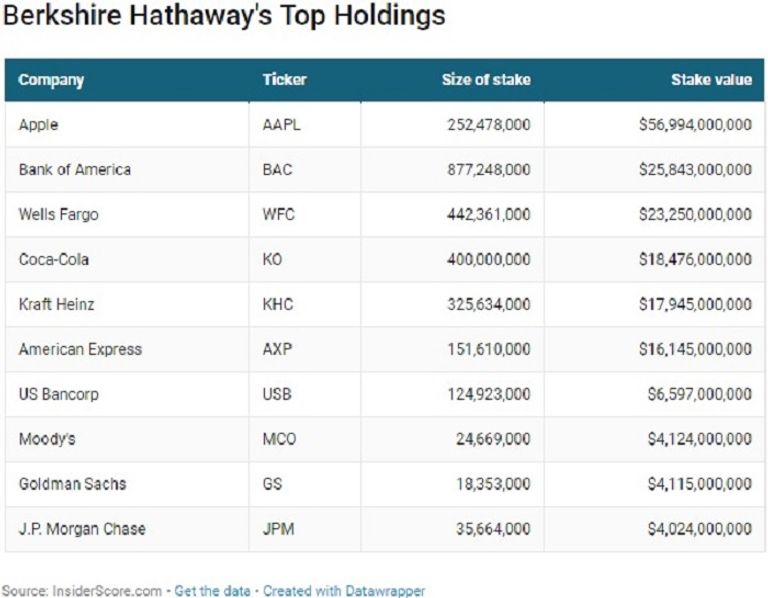This screenshot has width=768, height=598.
Task: Click the KO ticker cell
Action: pyautogui.click(x=273, y=260)
